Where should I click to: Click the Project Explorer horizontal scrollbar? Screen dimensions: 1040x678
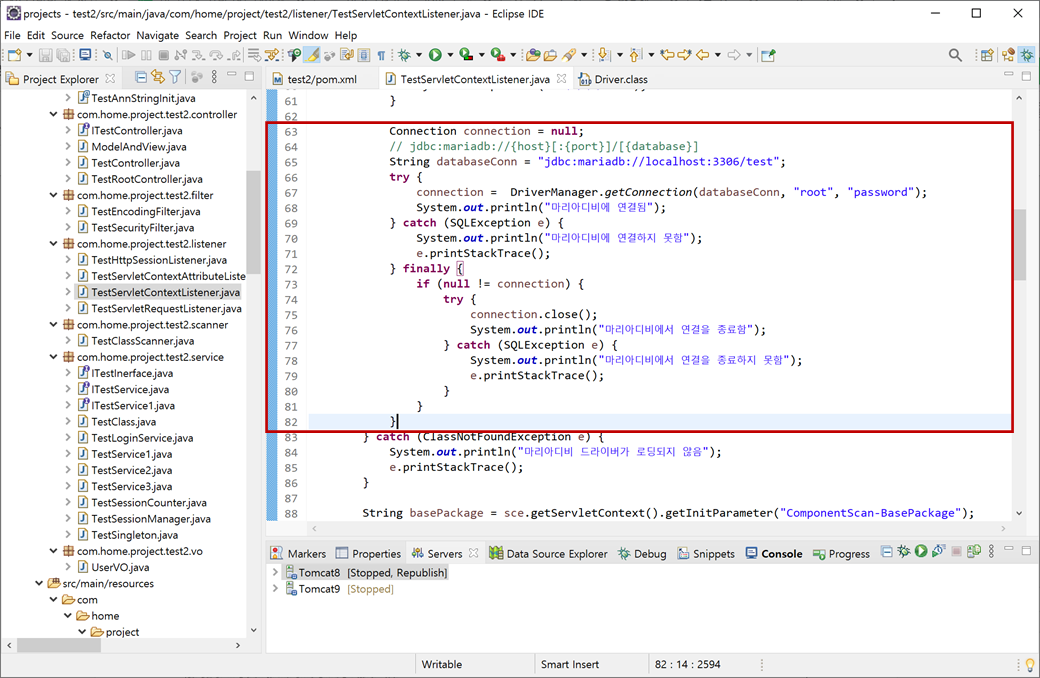click(58, 645)
